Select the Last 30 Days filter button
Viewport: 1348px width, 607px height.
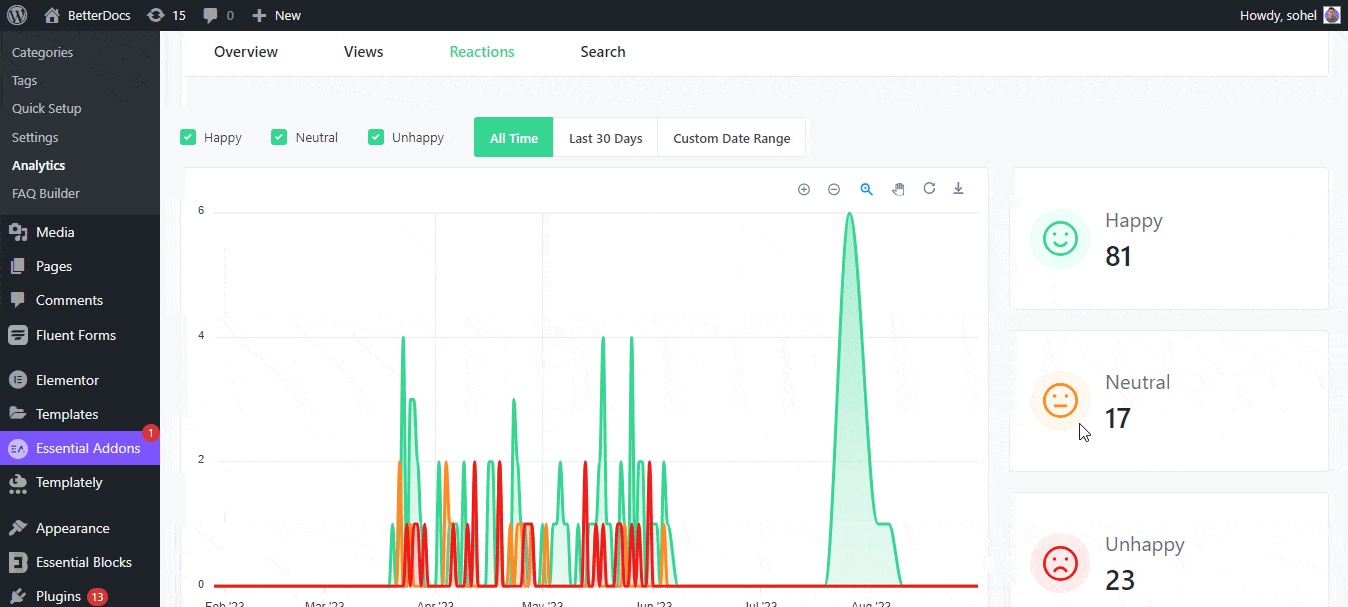click(605, 138)
